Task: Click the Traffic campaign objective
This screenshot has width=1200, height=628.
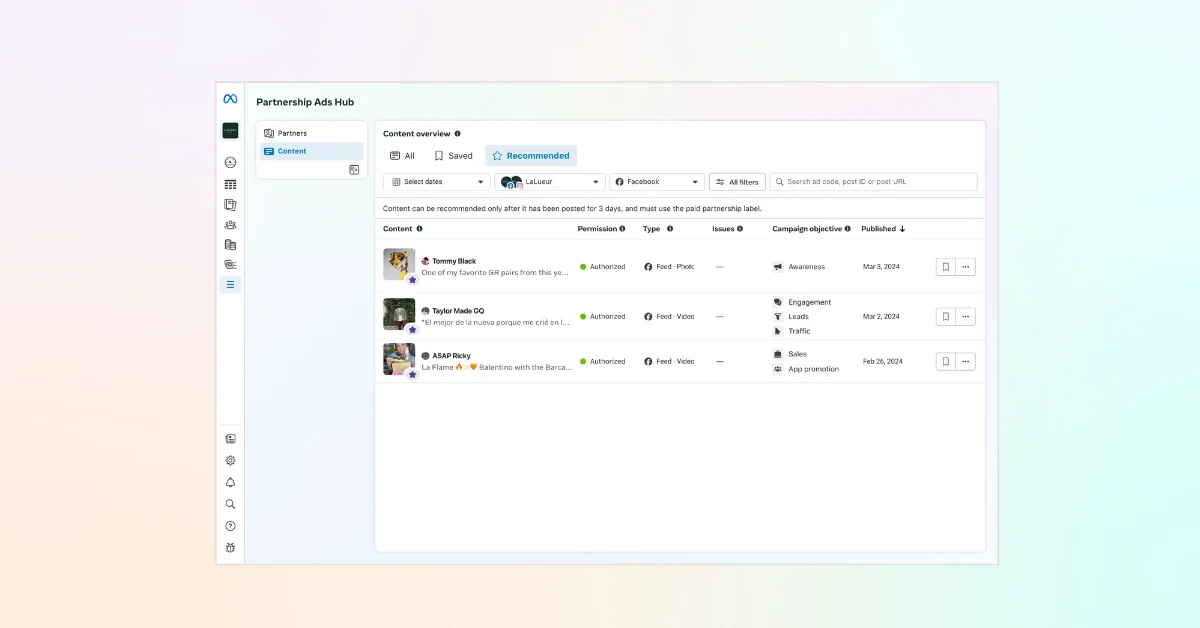Action: [799, 331]
